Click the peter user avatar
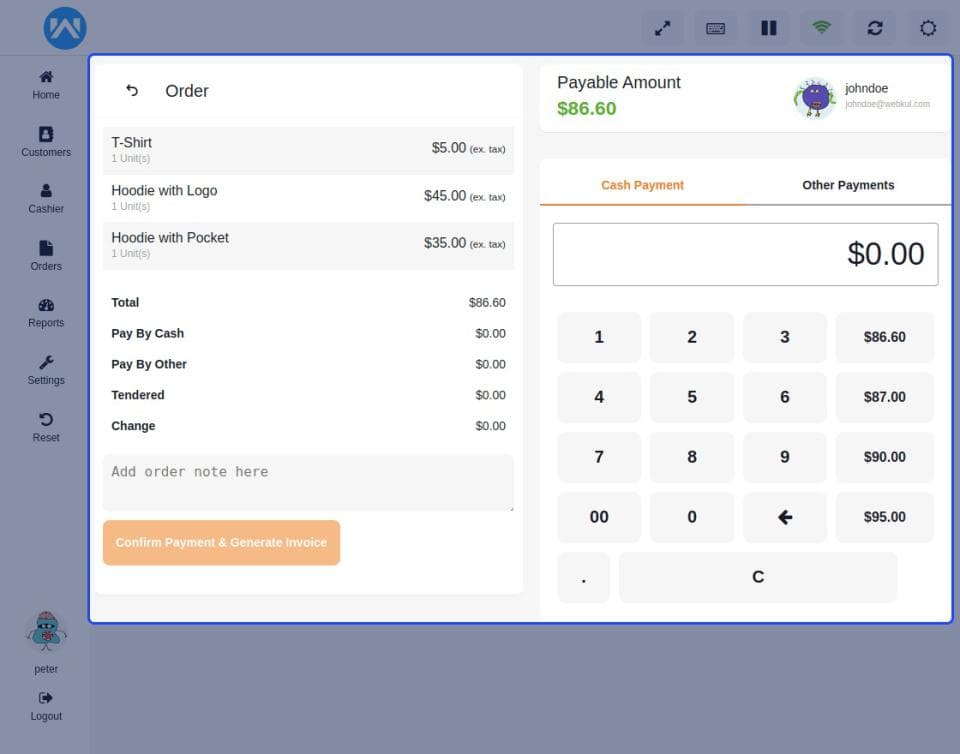Viewport: 960px width, 754px height. pos(46,632)
